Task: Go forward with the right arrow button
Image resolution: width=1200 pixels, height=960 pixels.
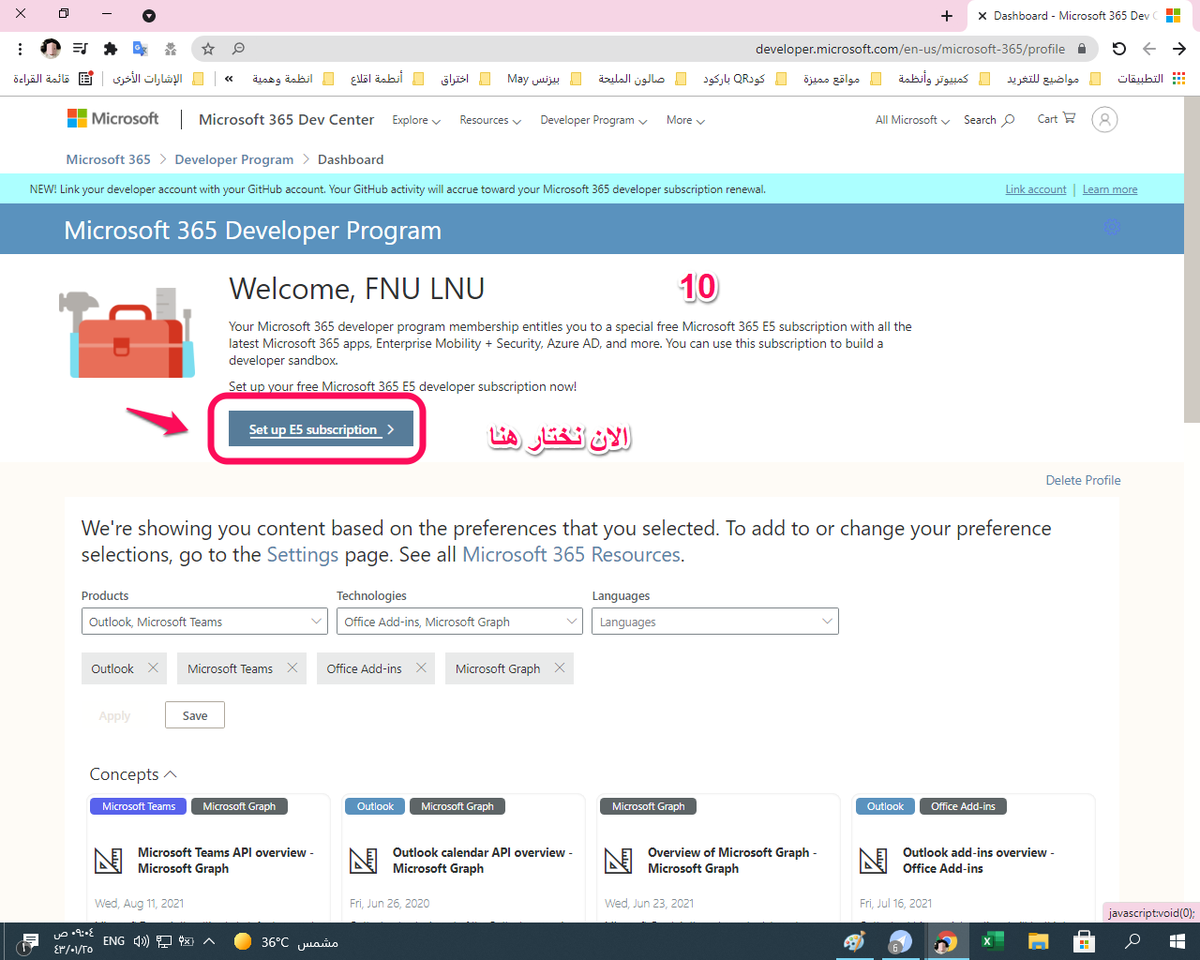Action: [x=1179, y=48]
